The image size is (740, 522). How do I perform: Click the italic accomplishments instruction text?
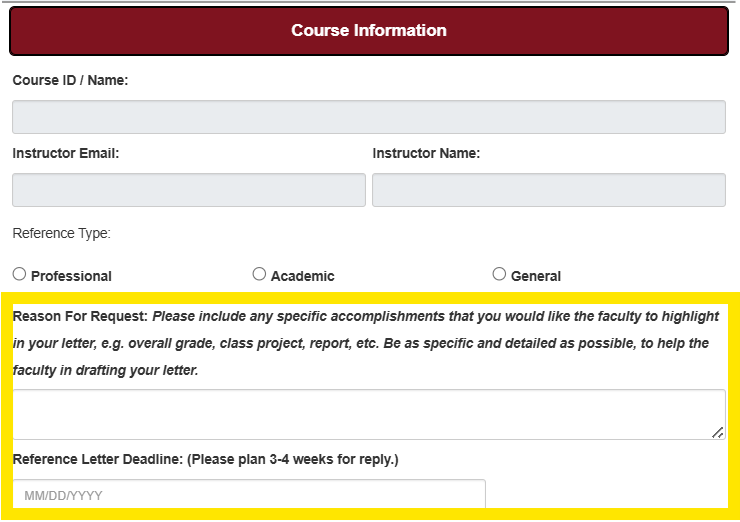[400, 343]
